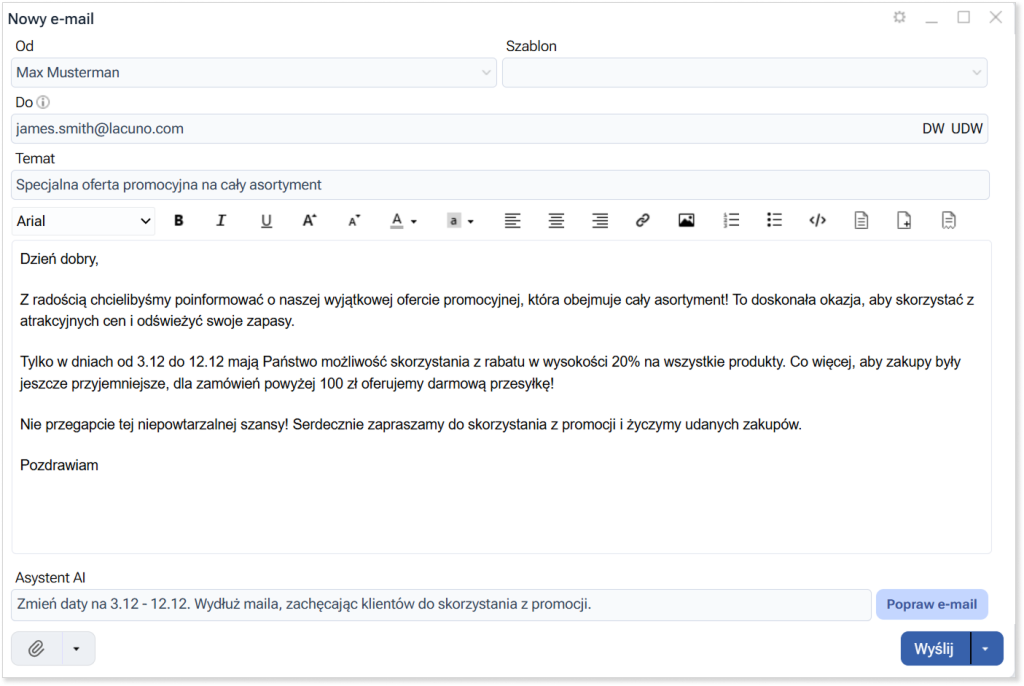Screen dimensions: 1024x686
Task: Expand the Szablon template dropdown
Action: (x=744, y=73)
